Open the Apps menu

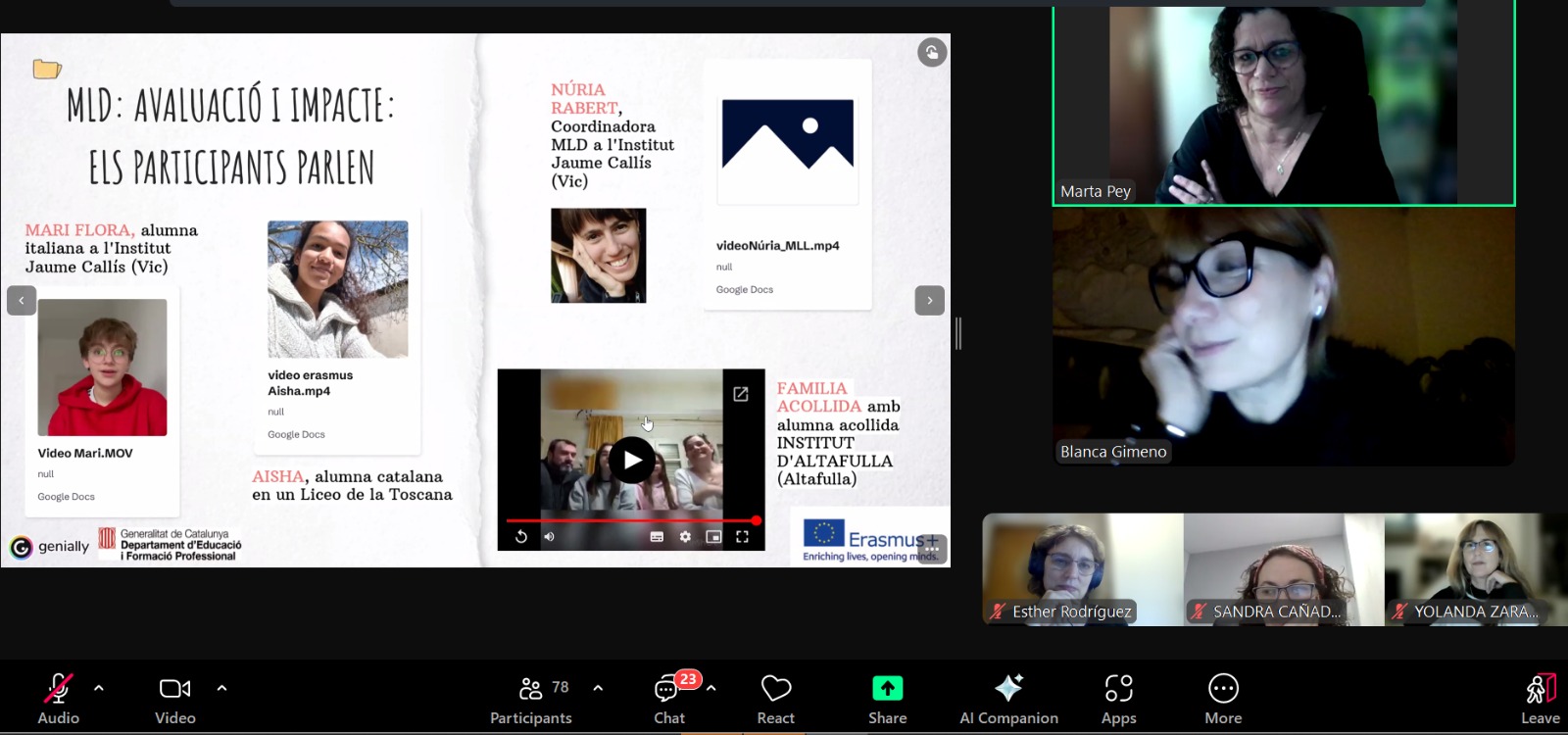1118,699
